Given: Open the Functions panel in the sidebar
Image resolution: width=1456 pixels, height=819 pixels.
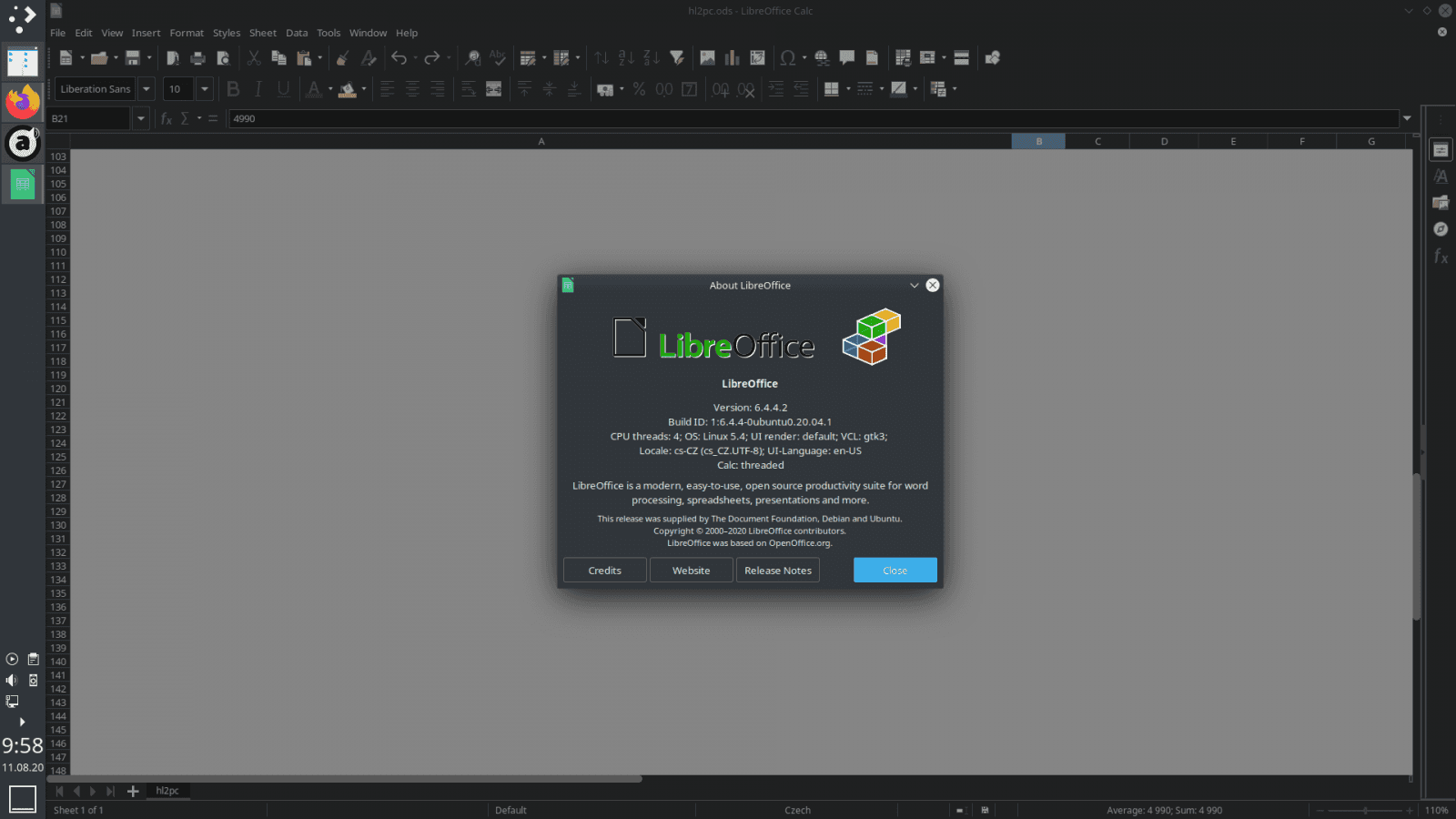Looking at the screenshot, I should (1441, 258).
